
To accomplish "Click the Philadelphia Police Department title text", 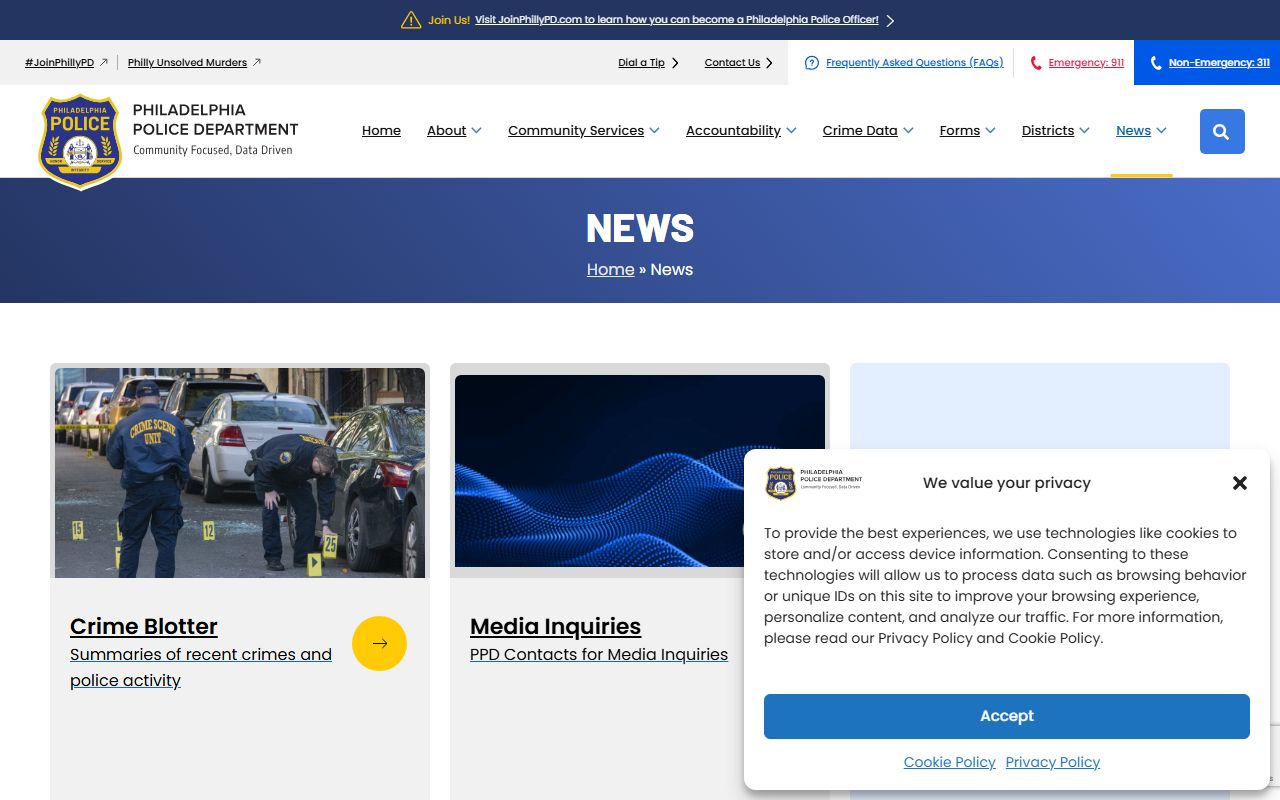I will (215, 120).
